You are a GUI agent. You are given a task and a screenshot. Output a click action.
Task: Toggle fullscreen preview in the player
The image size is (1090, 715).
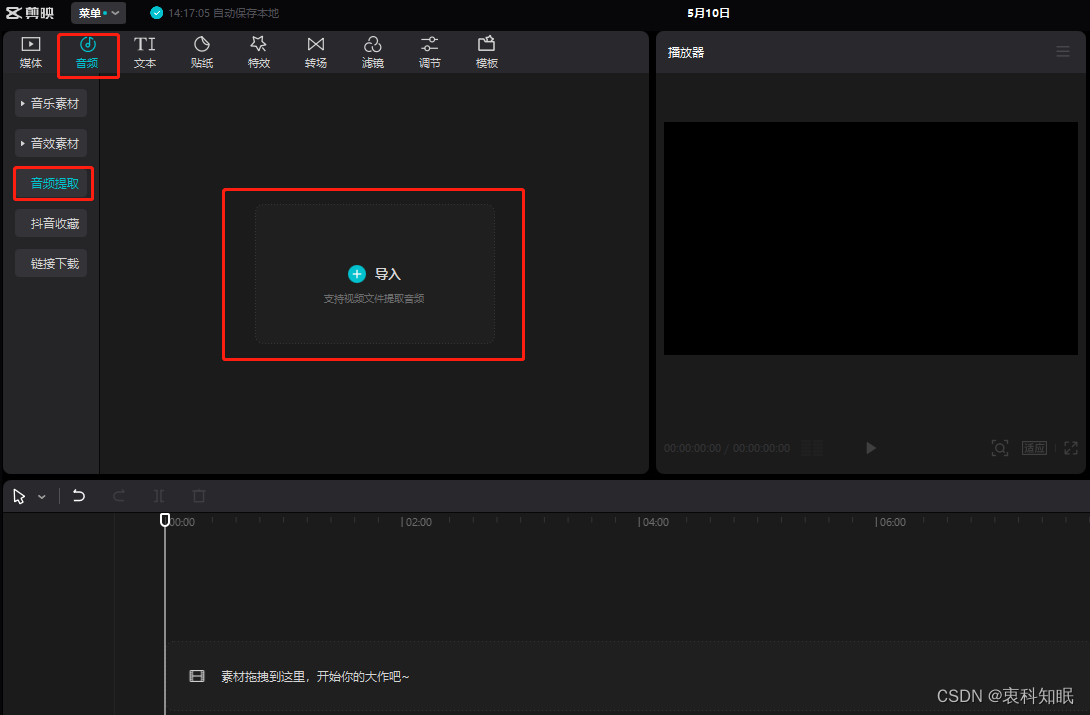click(x=1070, y=448)
